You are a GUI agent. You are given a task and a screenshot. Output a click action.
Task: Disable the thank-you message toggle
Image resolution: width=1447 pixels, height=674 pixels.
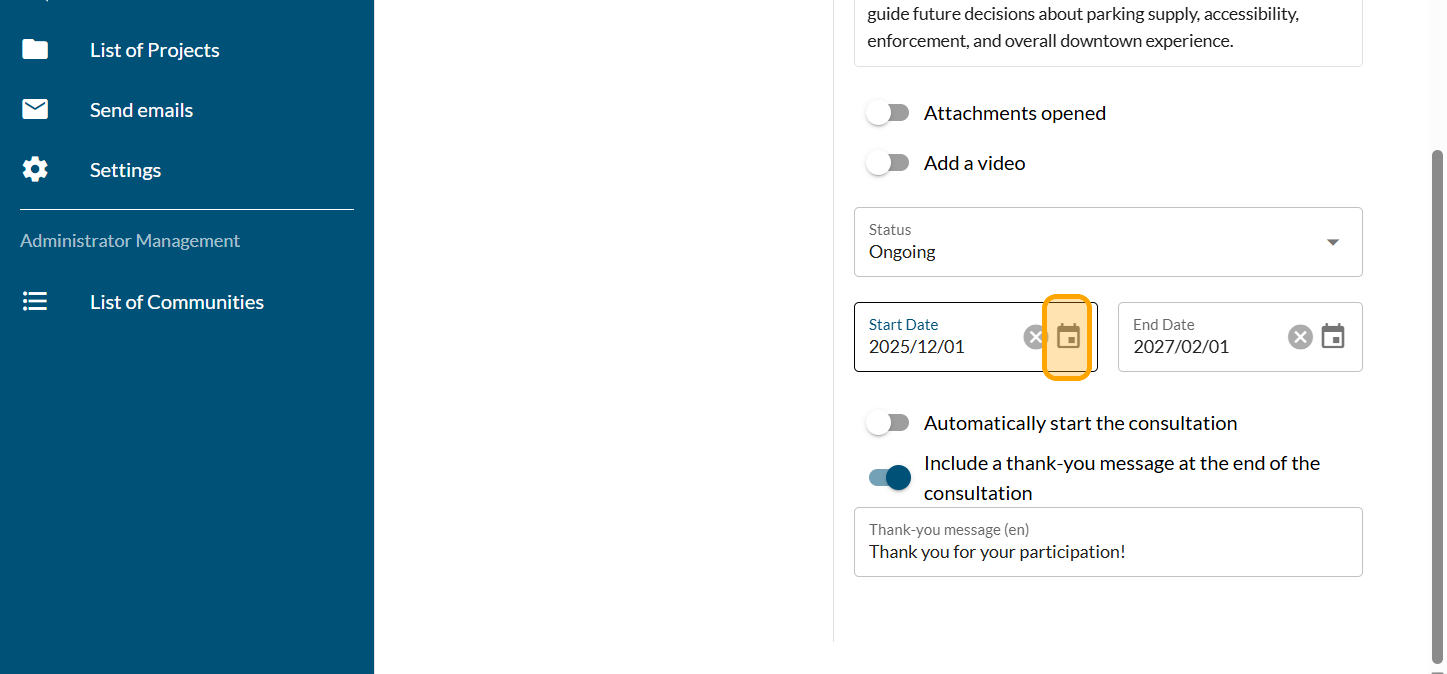(890, 478)
